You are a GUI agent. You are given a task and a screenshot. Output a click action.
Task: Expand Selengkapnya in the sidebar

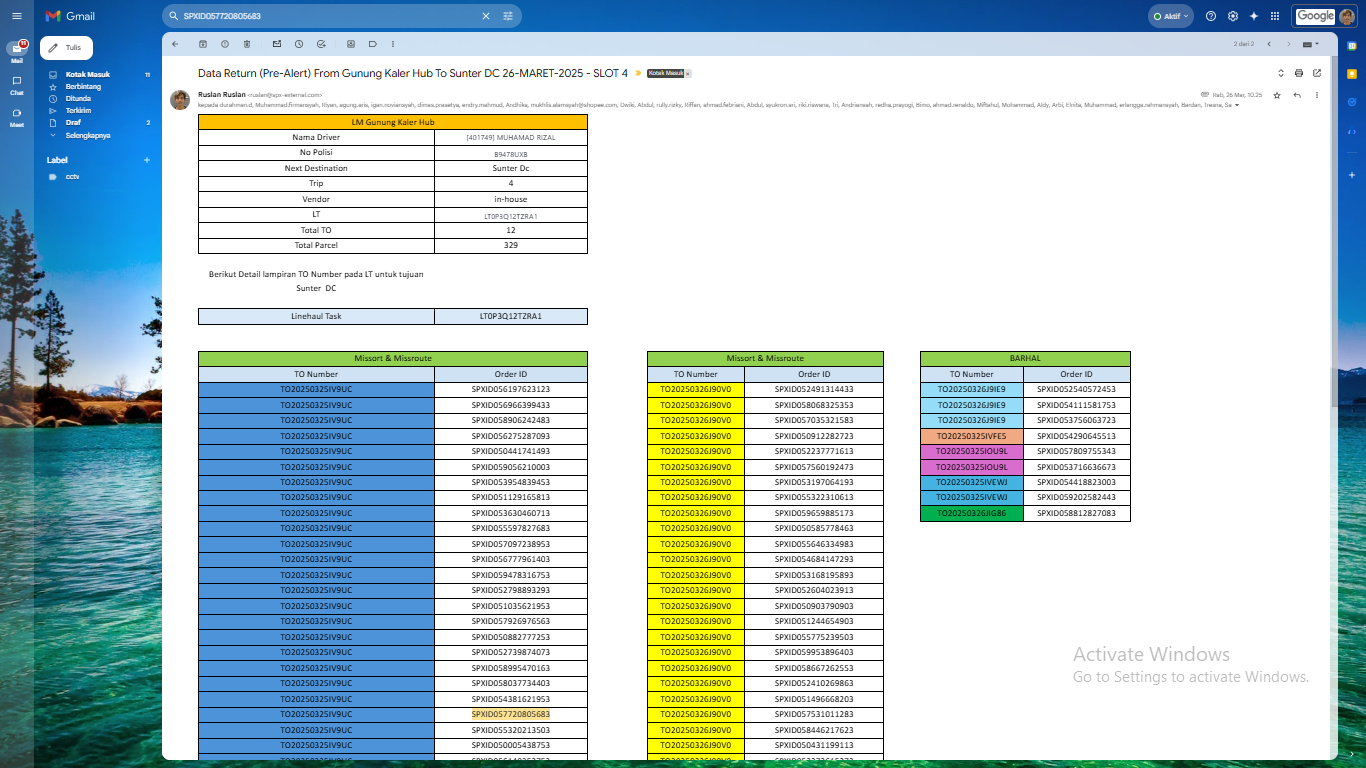pos(88,135)
